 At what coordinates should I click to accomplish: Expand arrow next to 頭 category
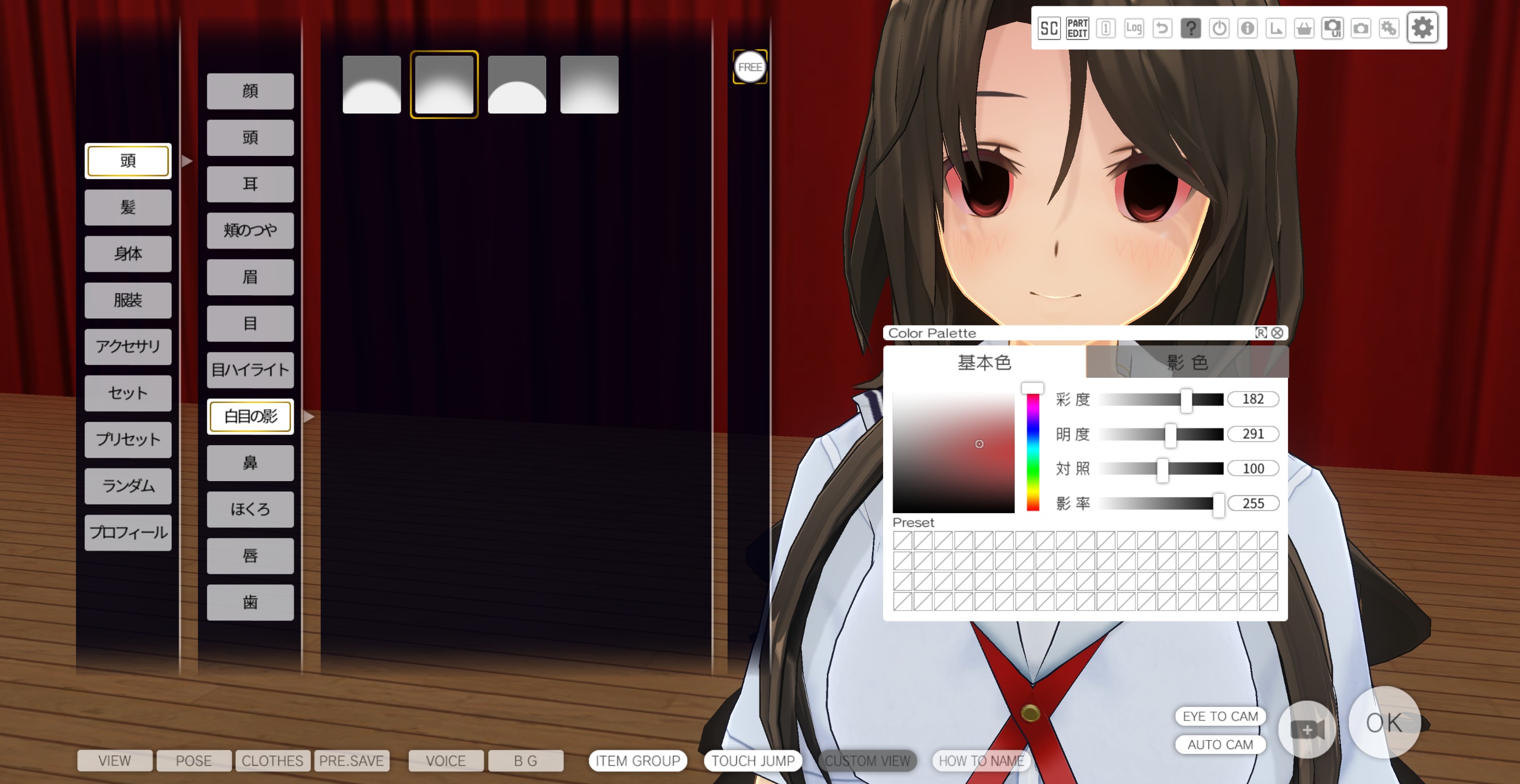pyautogui.click(x=187, y=161)
